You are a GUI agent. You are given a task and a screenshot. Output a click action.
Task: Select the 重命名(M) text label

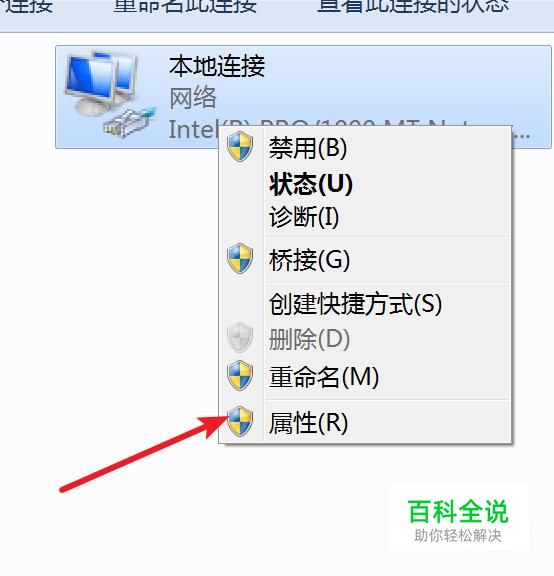click(323, 377)
